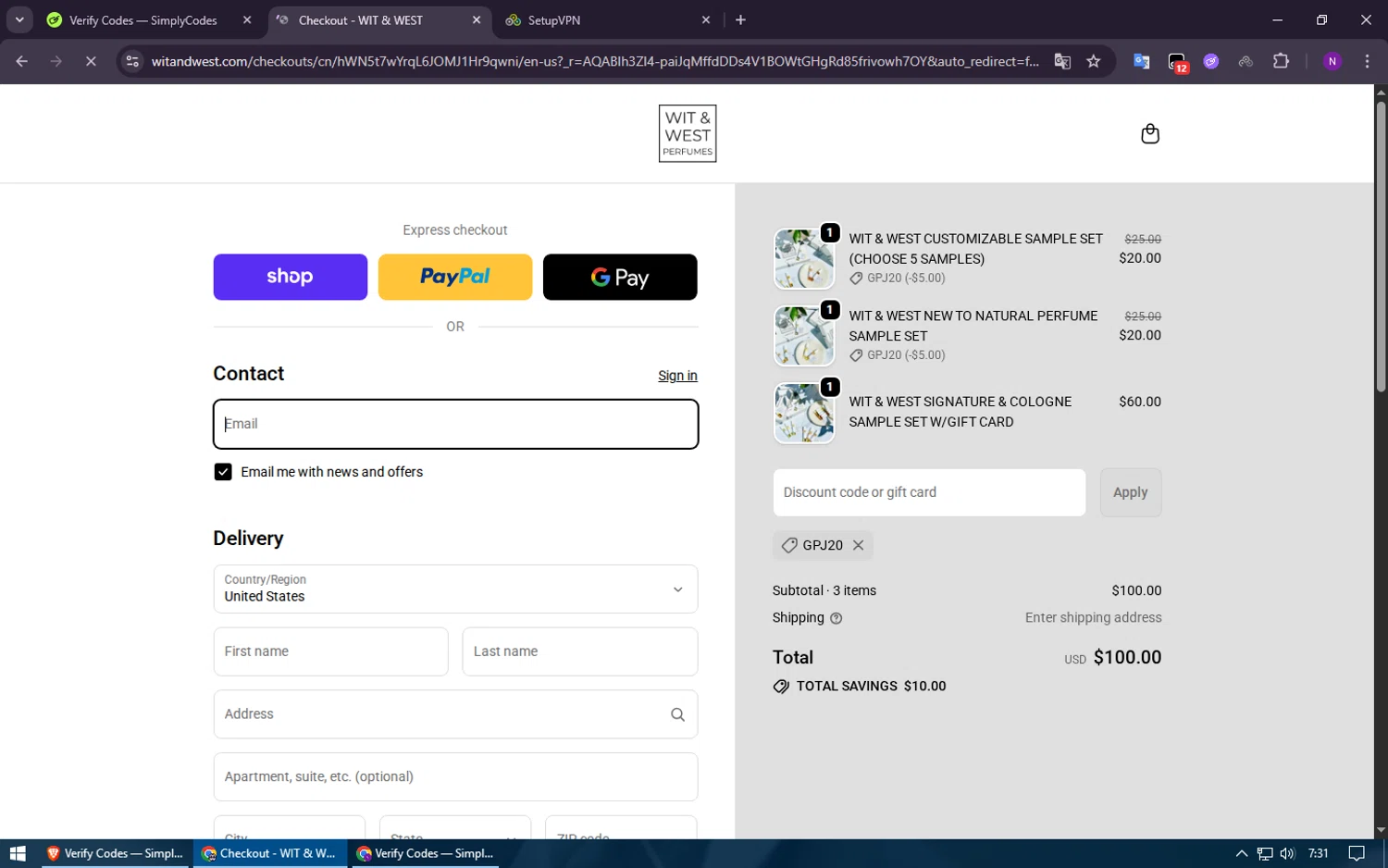Open the Chrome three-dot menu

click(1367, 61)
